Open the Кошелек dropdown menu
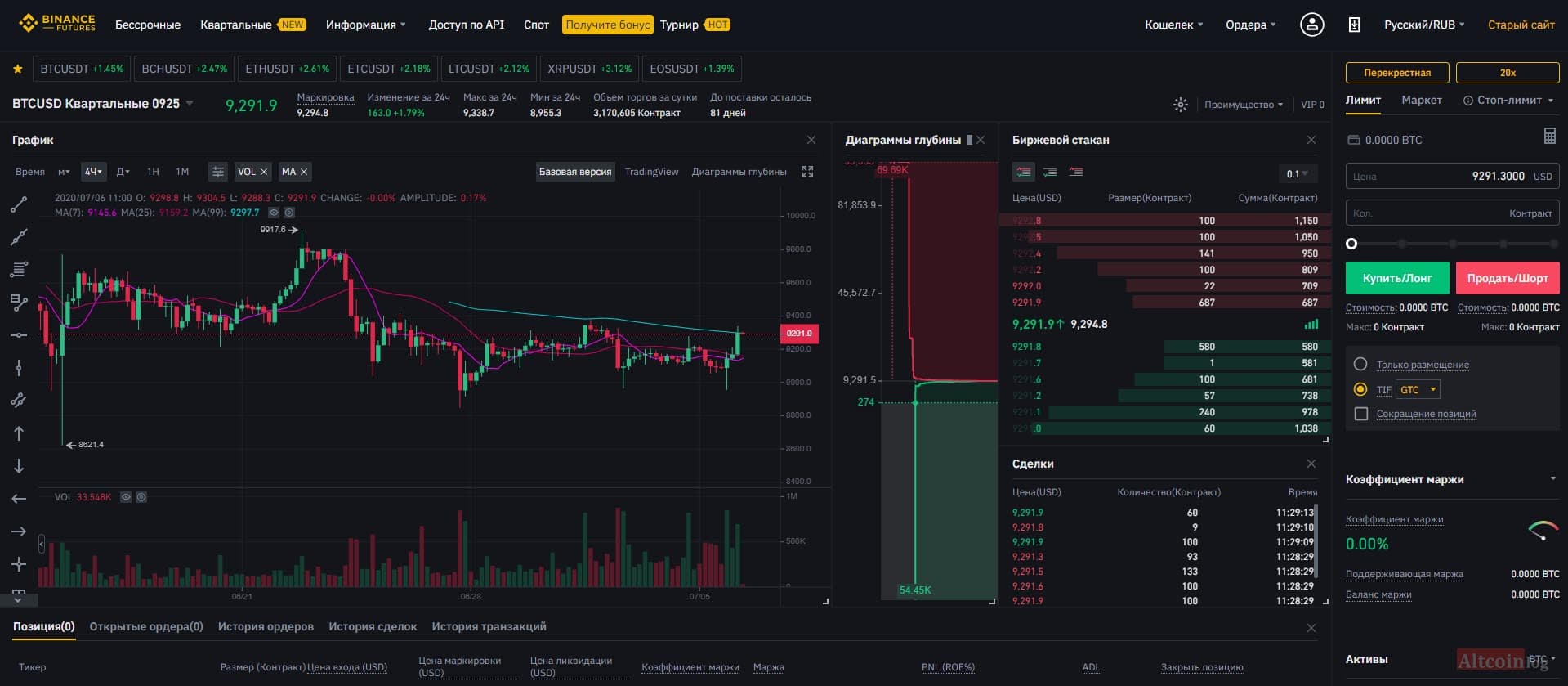Screen dimensions: 1568x686 (x=1173, y=25)
